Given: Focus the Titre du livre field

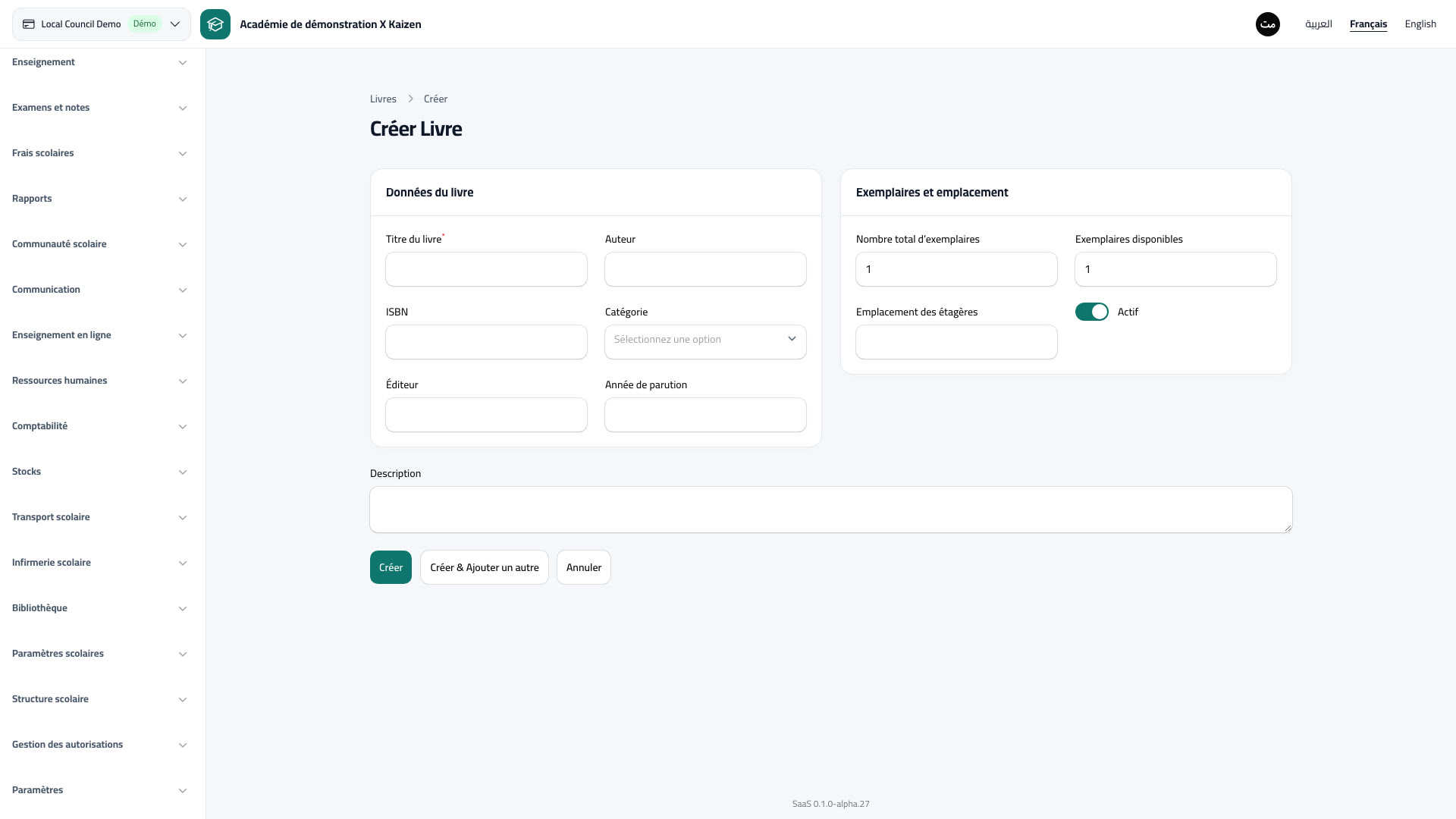Looking at the screenshot, I should point(486,269).
